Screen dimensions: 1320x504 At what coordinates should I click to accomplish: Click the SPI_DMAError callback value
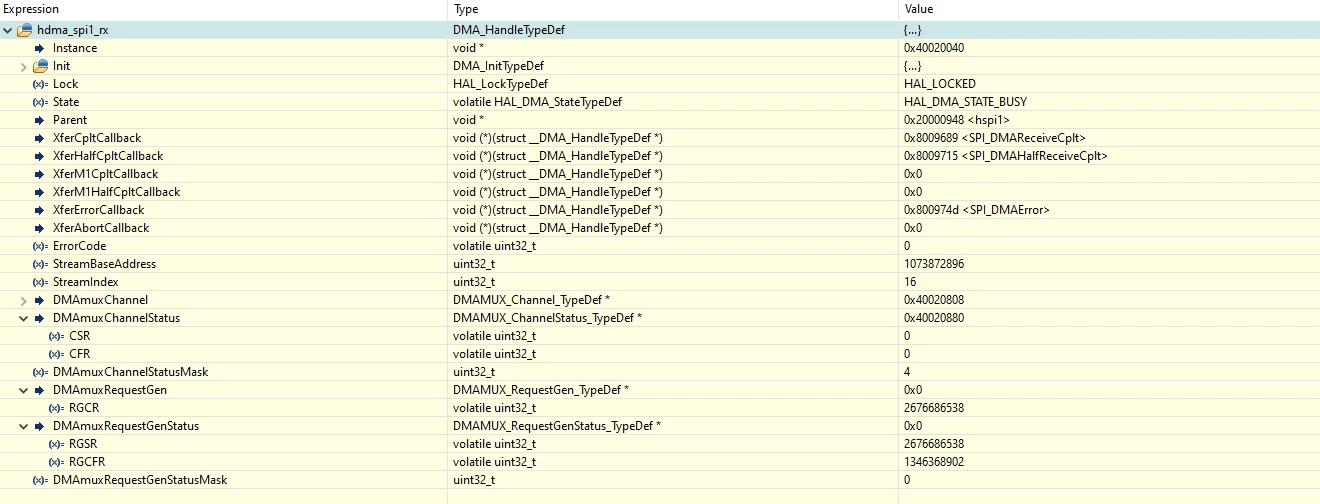point(976,210)
